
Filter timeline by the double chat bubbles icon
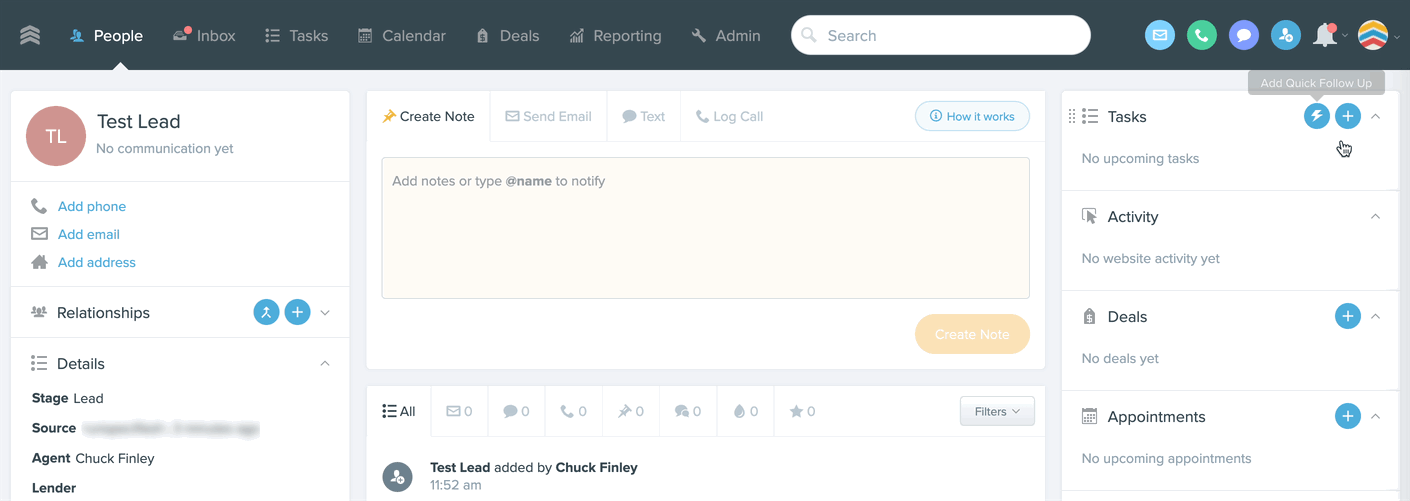(688, 411)
